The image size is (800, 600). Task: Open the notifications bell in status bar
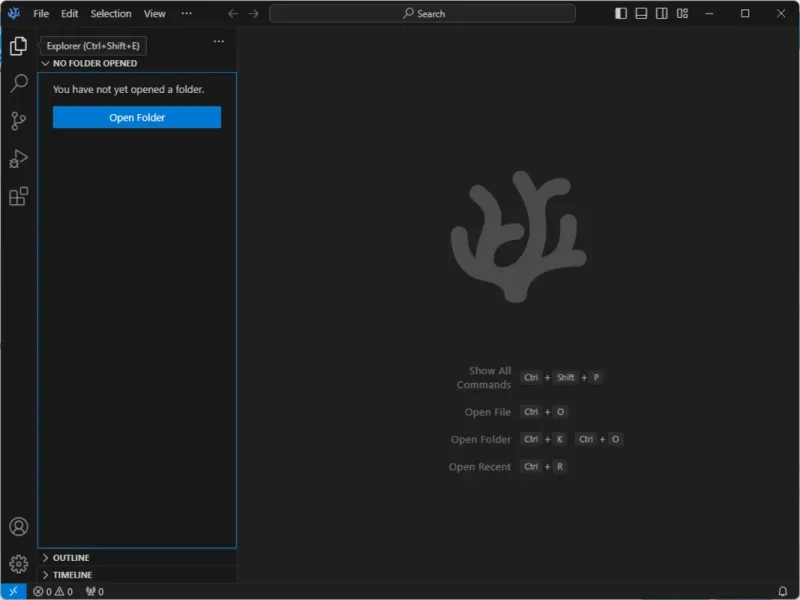pos(782,591)
